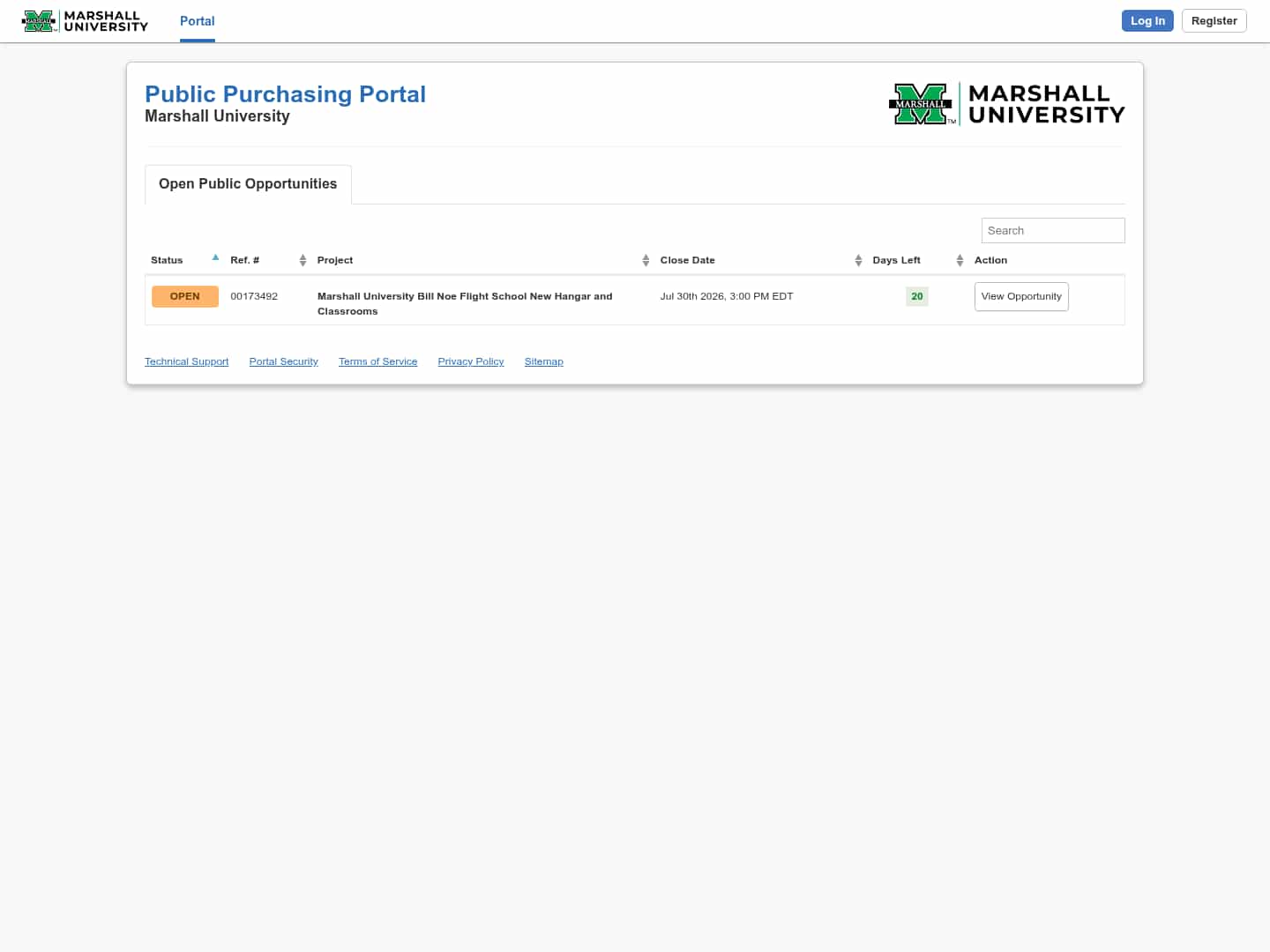Focus the Search input field
1270x952 pixels.
point(1053,230)
